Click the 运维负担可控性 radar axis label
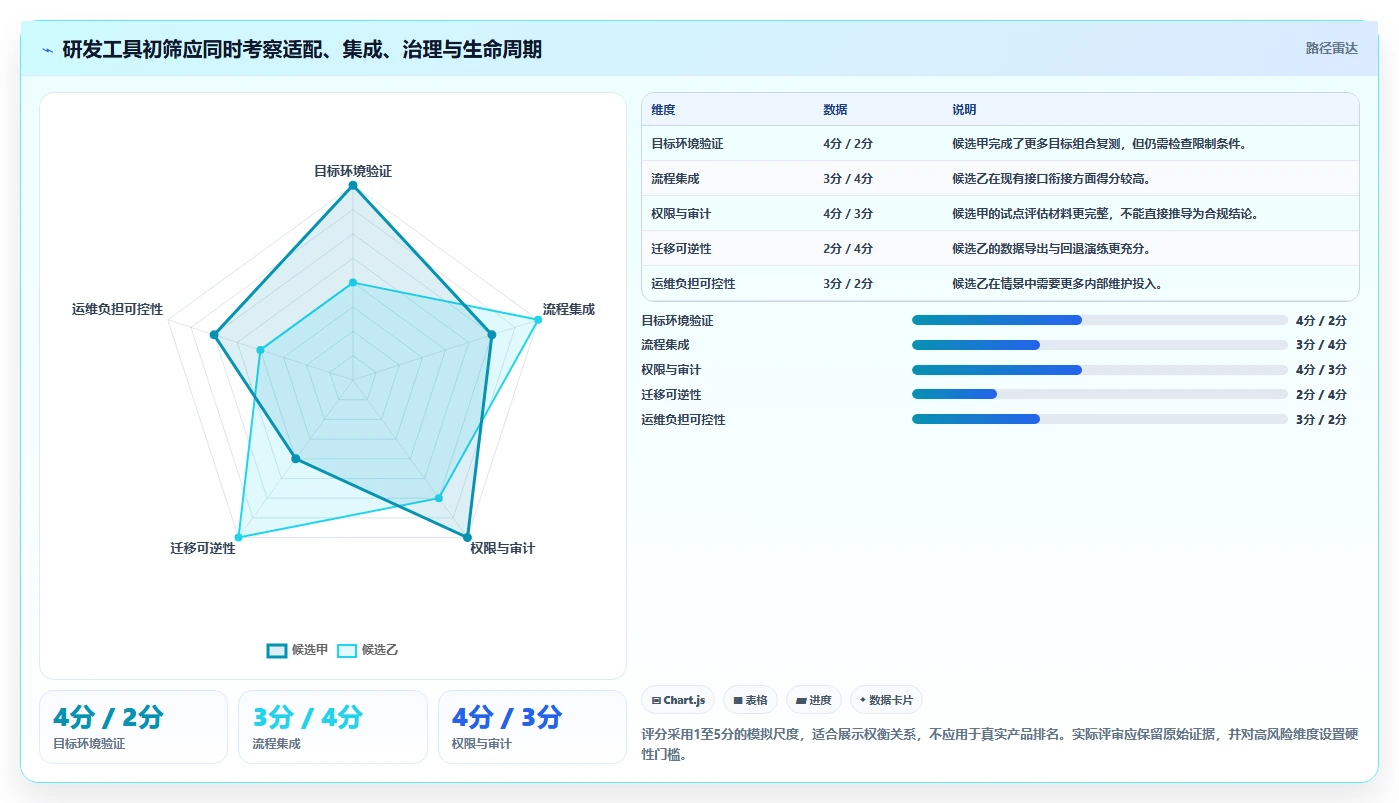The height and width of the screenshot is (803, 1399). [x=118, y=309]
